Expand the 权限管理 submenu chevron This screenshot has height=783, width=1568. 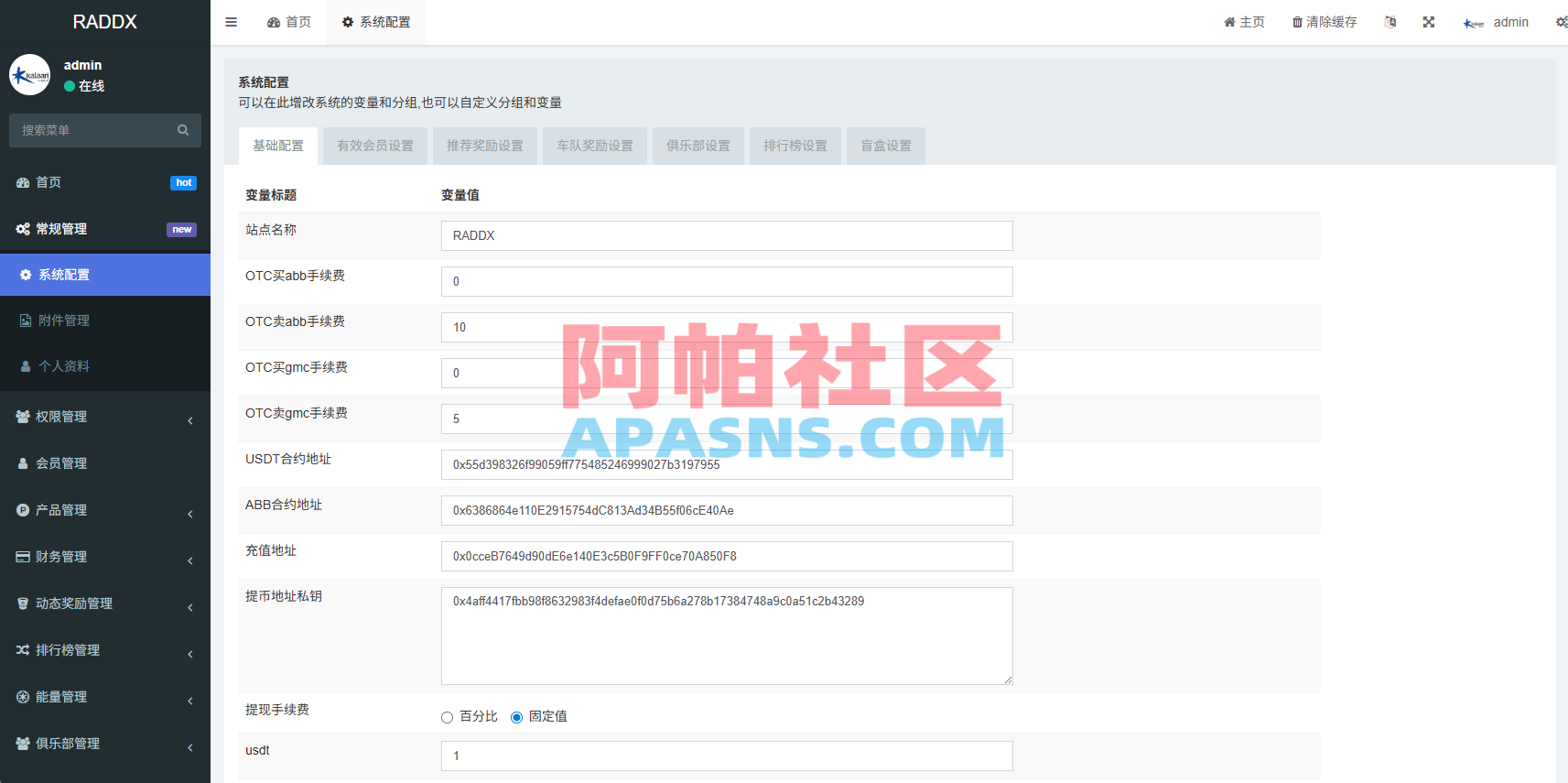pyautogui.click(x=190, y=421)
